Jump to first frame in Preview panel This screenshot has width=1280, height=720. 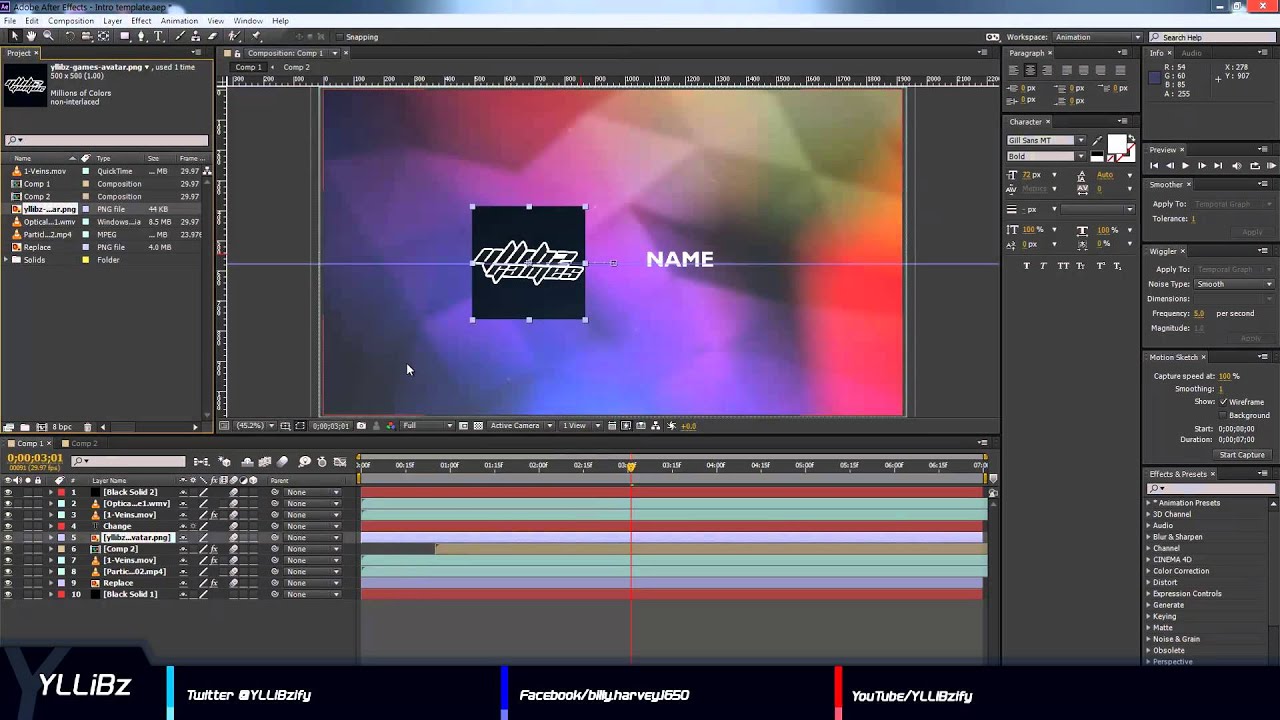click(1153, 166)
